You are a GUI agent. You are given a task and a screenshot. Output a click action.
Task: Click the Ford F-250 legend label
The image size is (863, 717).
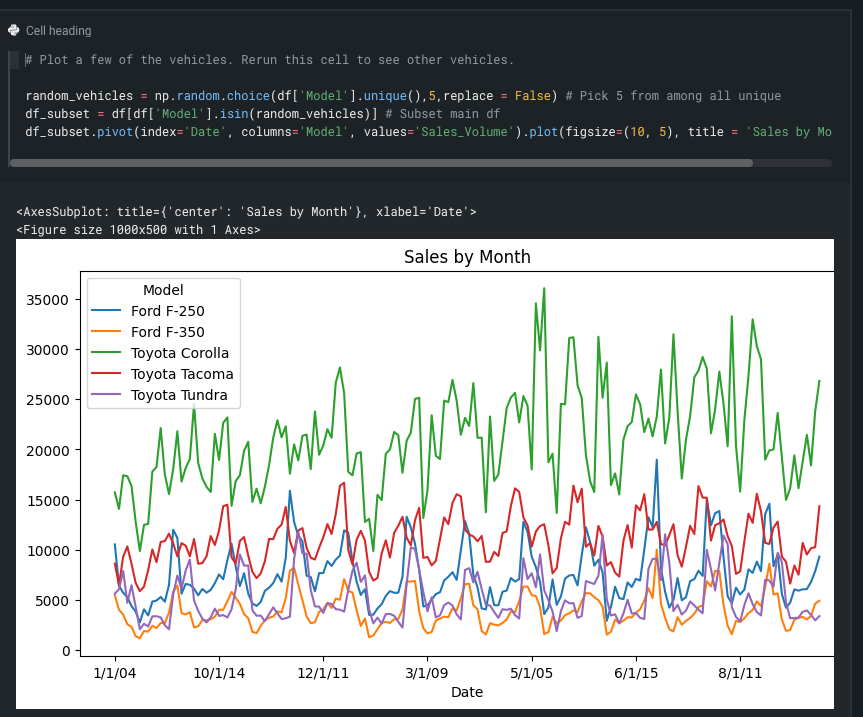click(x=167, y=311)
